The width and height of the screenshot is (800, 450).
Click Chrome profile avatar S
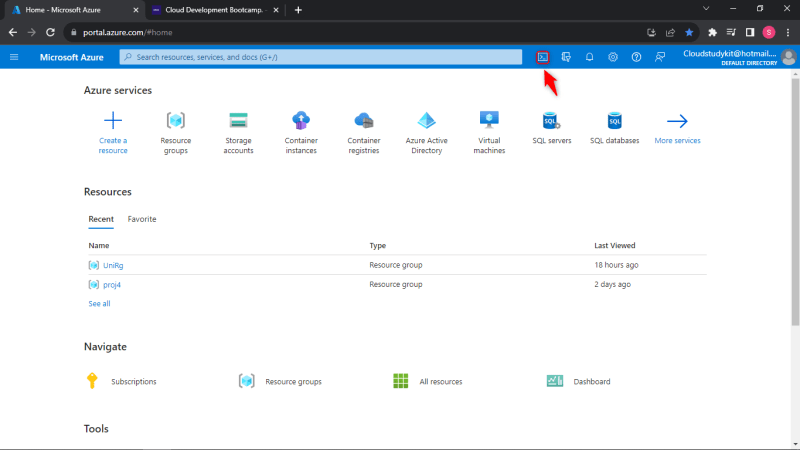[x=769, y=32]
